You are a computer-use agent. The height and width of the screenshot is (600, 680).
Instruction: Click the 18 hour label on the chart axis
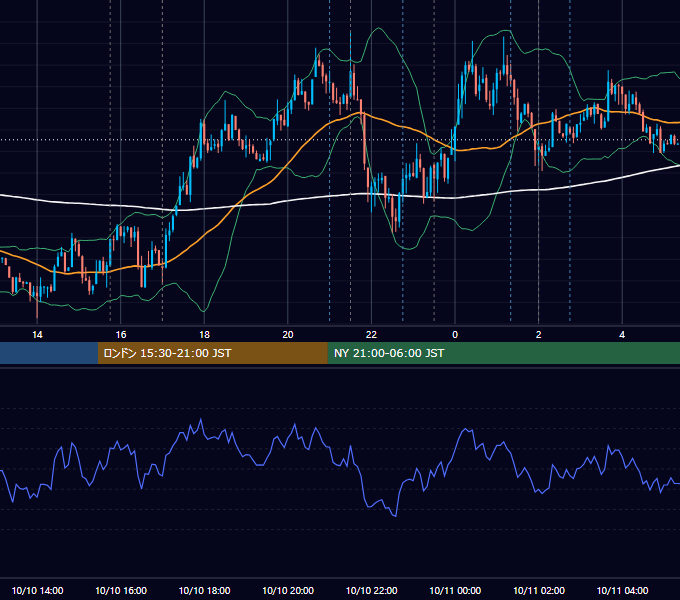[204, 335]
